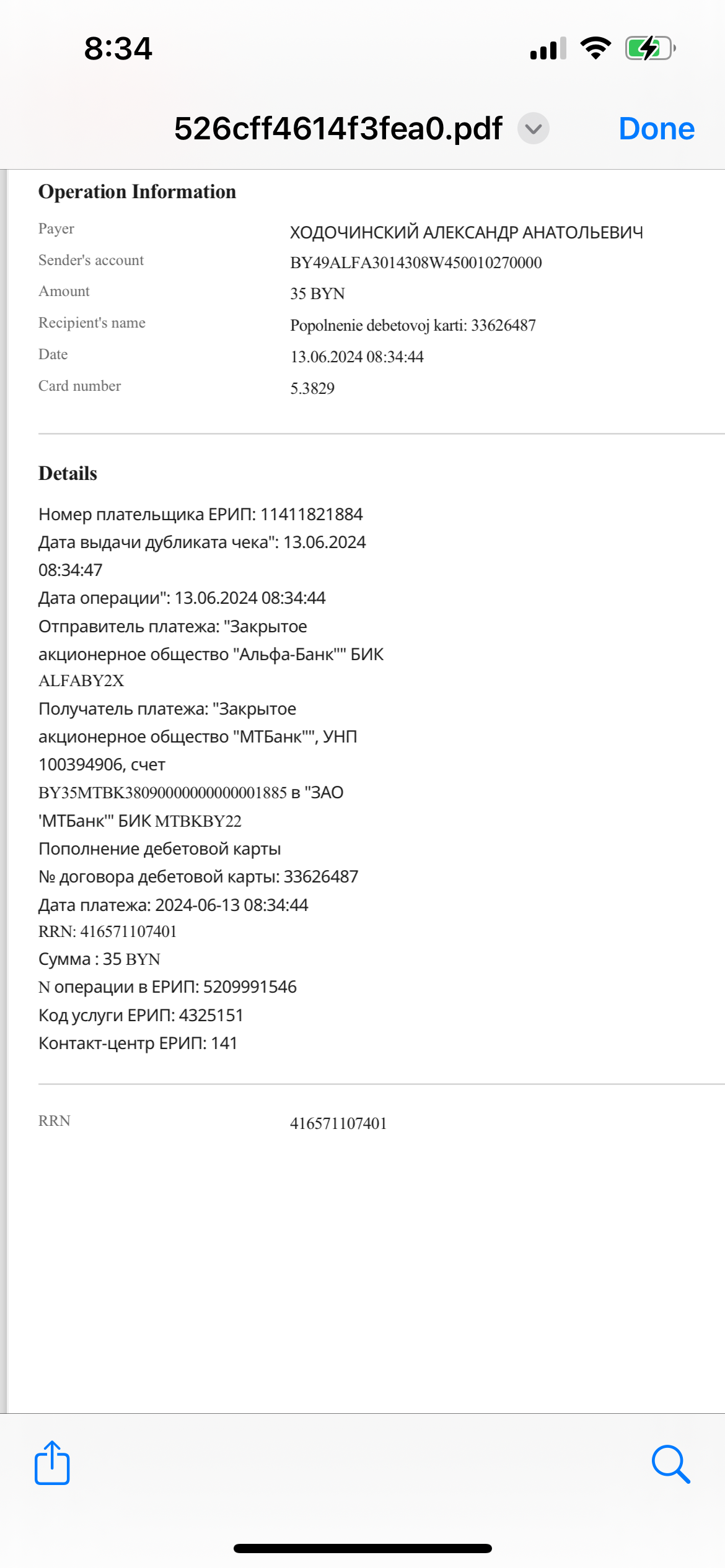Tap the 8:34 clock in status bar
725x1568 pixels.
coord(118,48)
